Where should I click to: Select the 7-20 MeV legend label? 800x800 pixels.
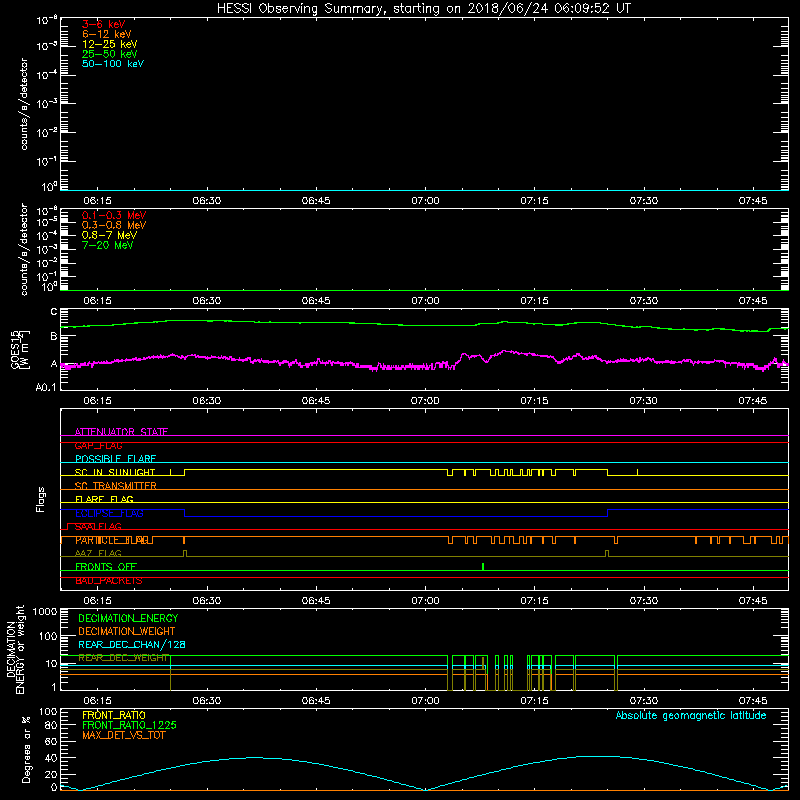[x=107, y=245]
